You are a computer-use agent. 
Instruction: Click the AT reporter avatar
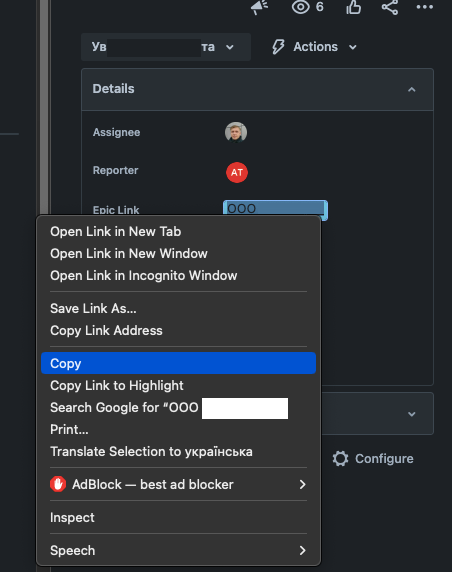click(x=237, y=172)
